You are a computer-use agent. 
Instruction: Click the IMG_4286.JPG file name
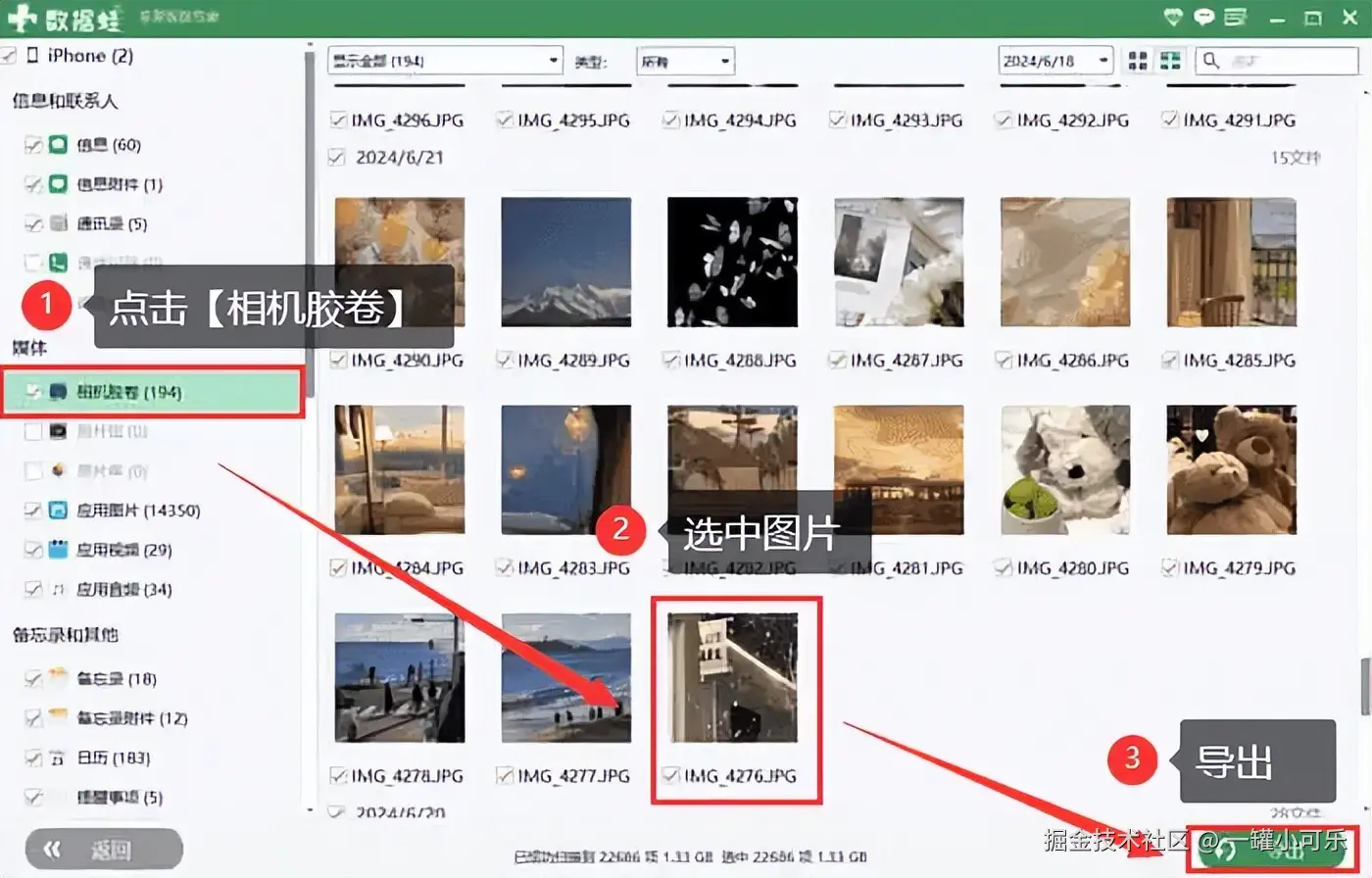[x=1073, y=361]
